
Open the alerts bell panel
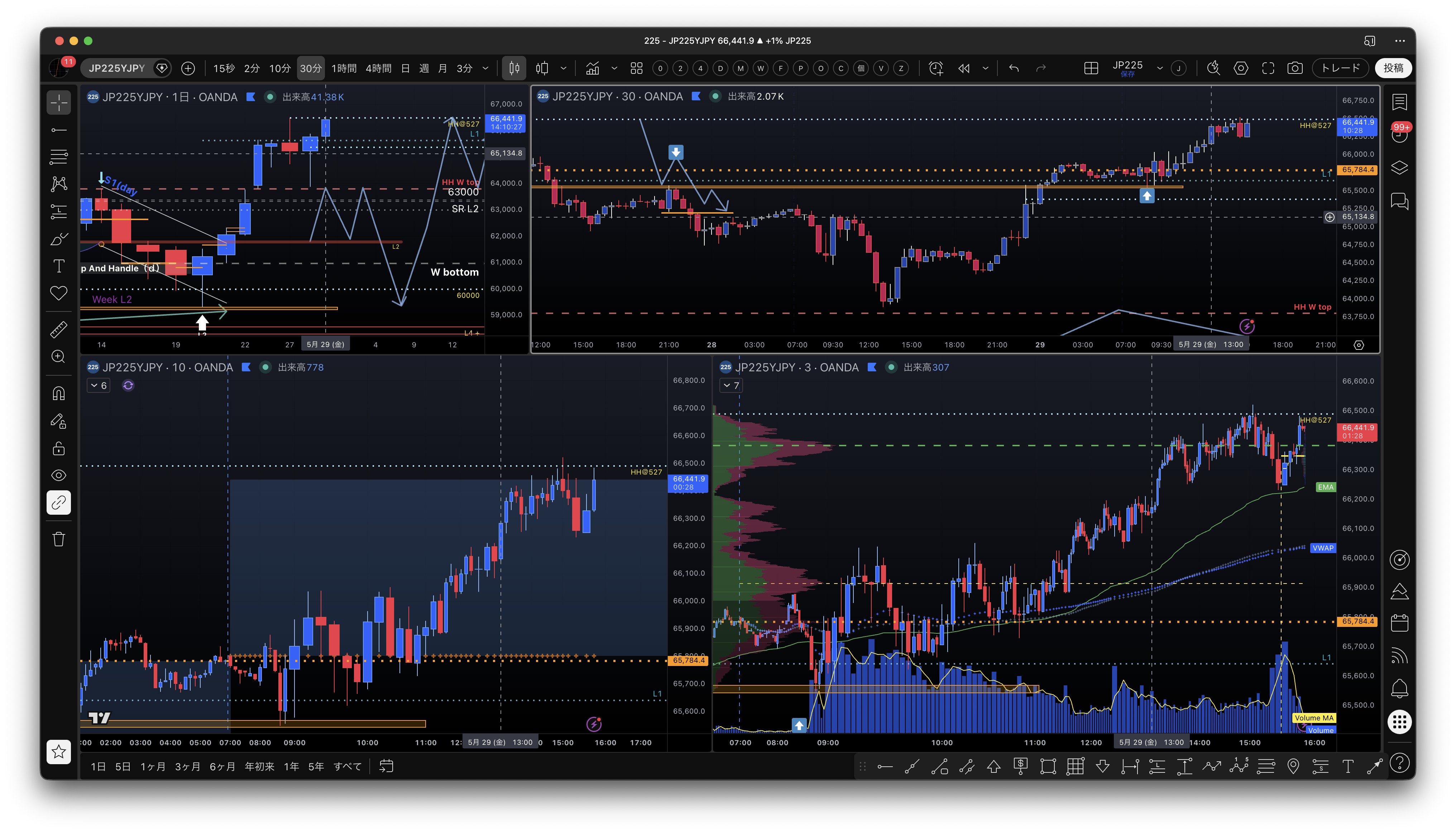point(1399,688)
